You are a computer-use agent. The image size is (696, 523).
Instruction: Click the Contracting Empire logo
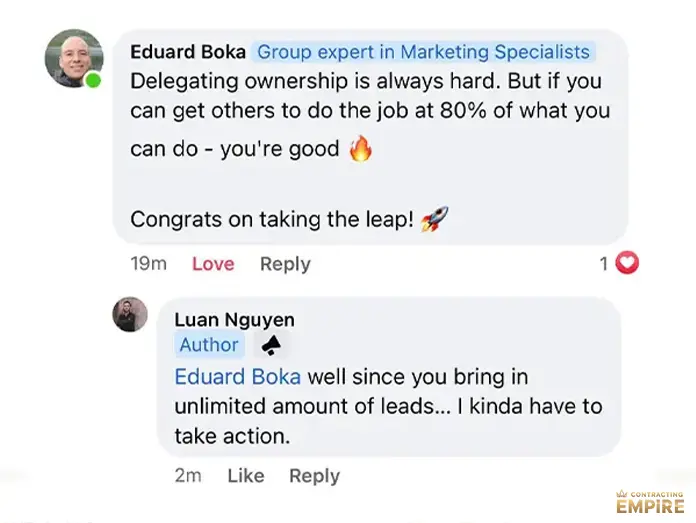point(650,502)
